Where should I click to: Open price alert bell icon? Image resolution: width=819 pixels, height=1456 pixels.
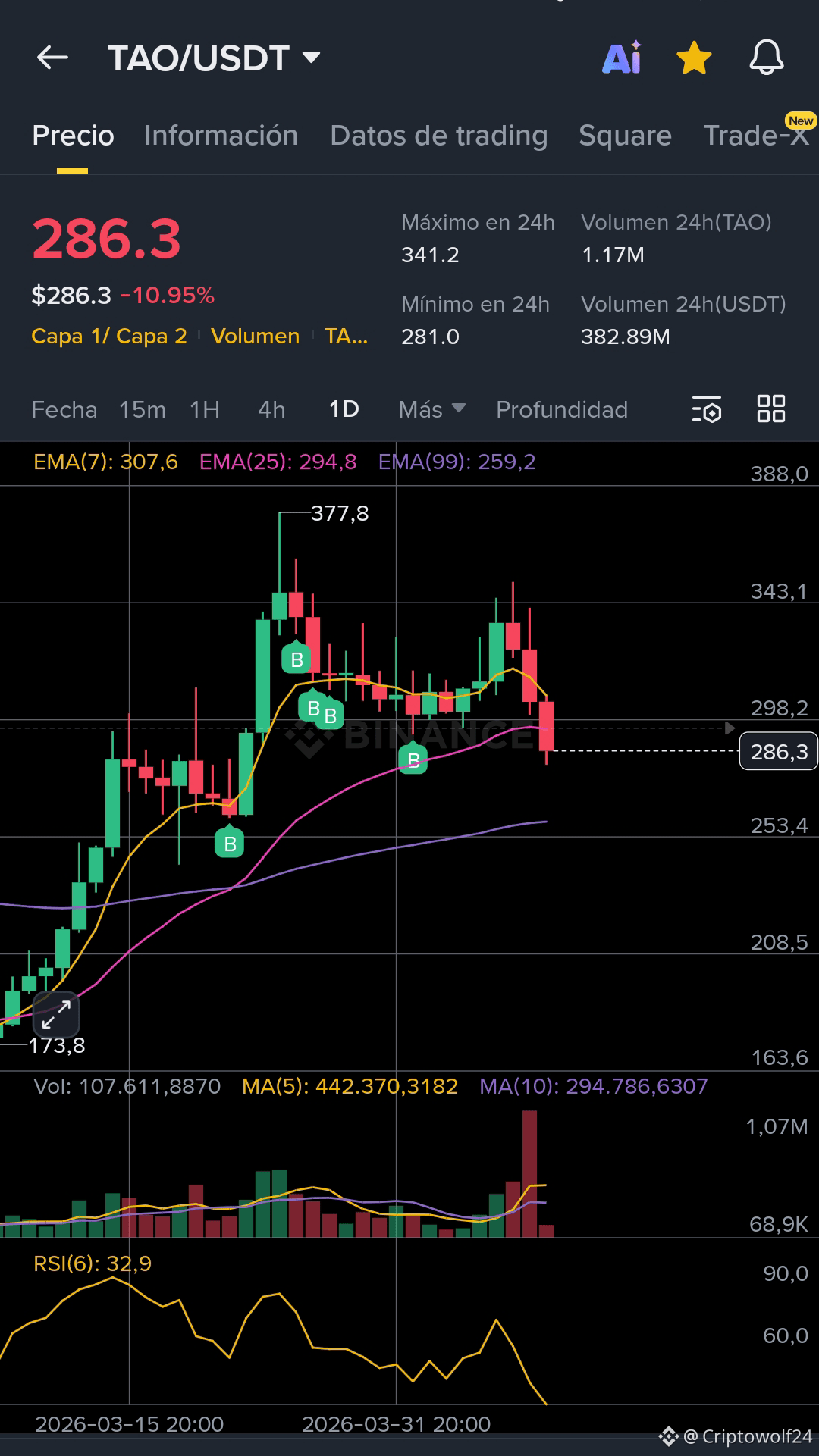click(x=767, y=58)
